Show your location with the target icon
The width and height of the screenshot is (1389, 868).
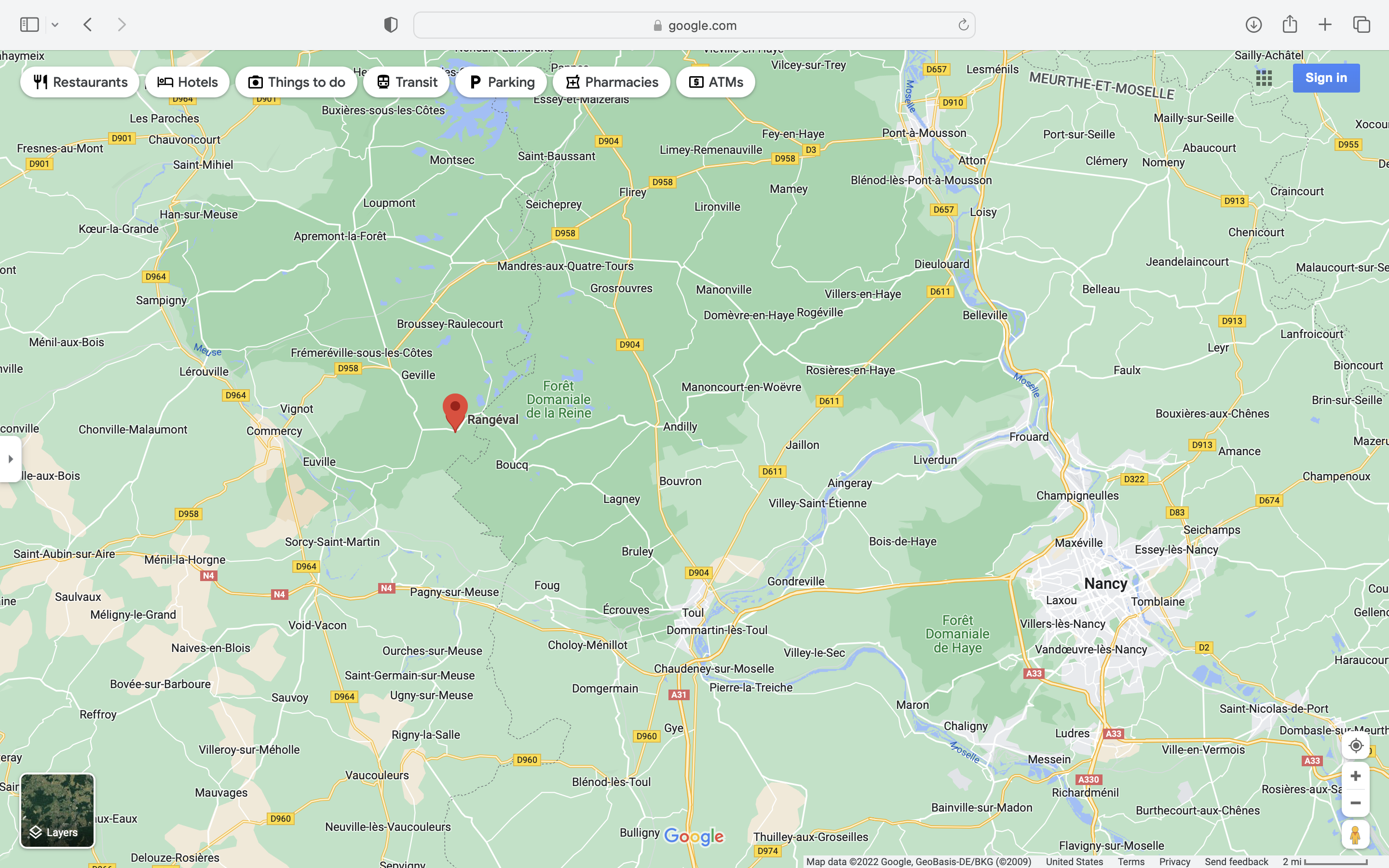pyautogui.click(x=1355, y=746)
